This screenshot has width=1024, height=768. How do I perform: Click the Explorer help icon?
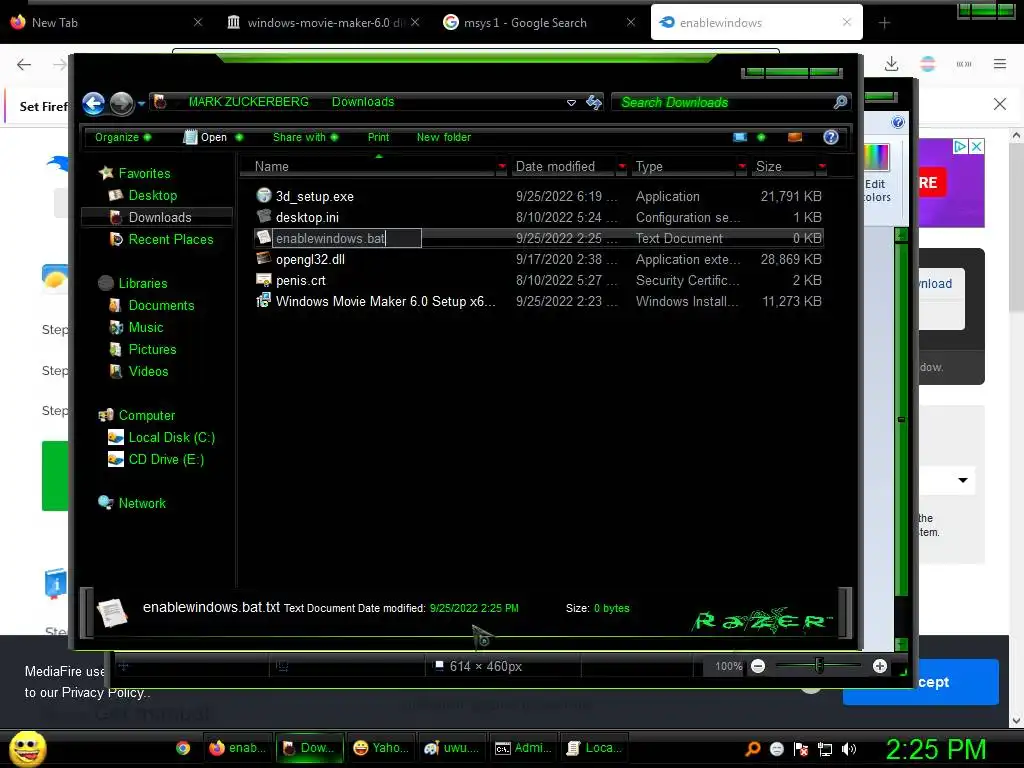coord(831,137)
